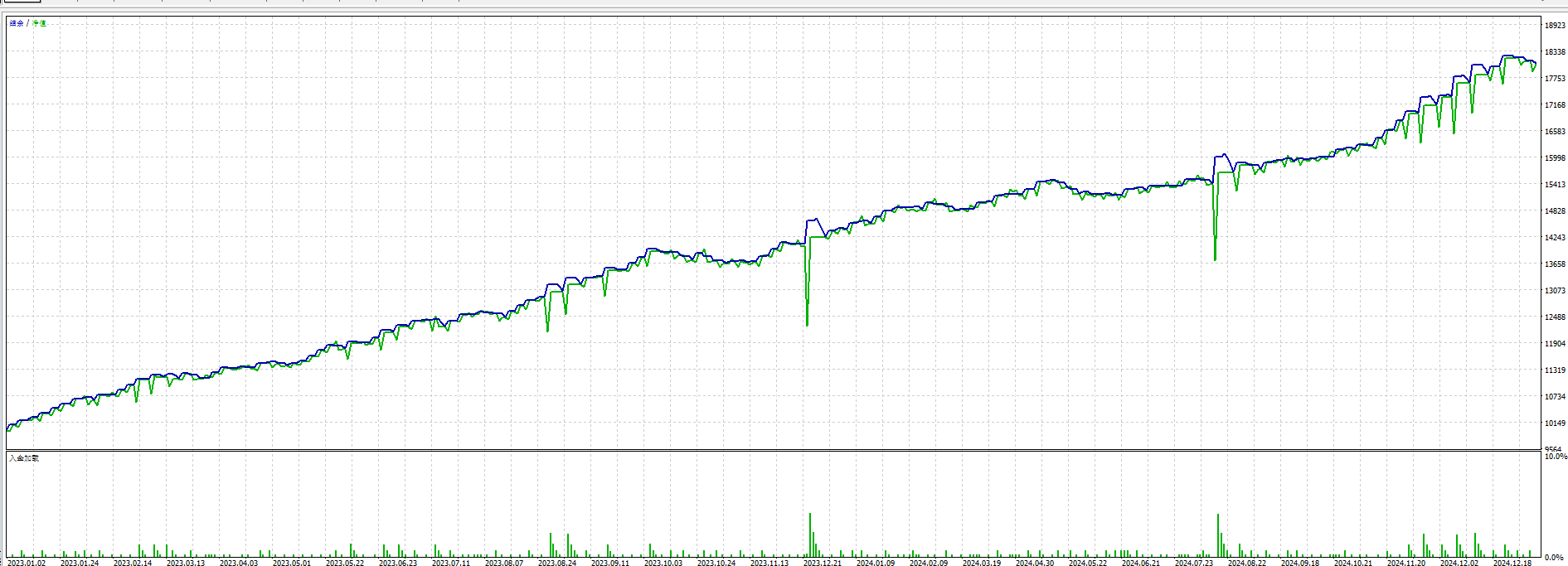
Task: Select the 2023.04.03 date label
Action: pyautogui.click(x=239, y=563)
